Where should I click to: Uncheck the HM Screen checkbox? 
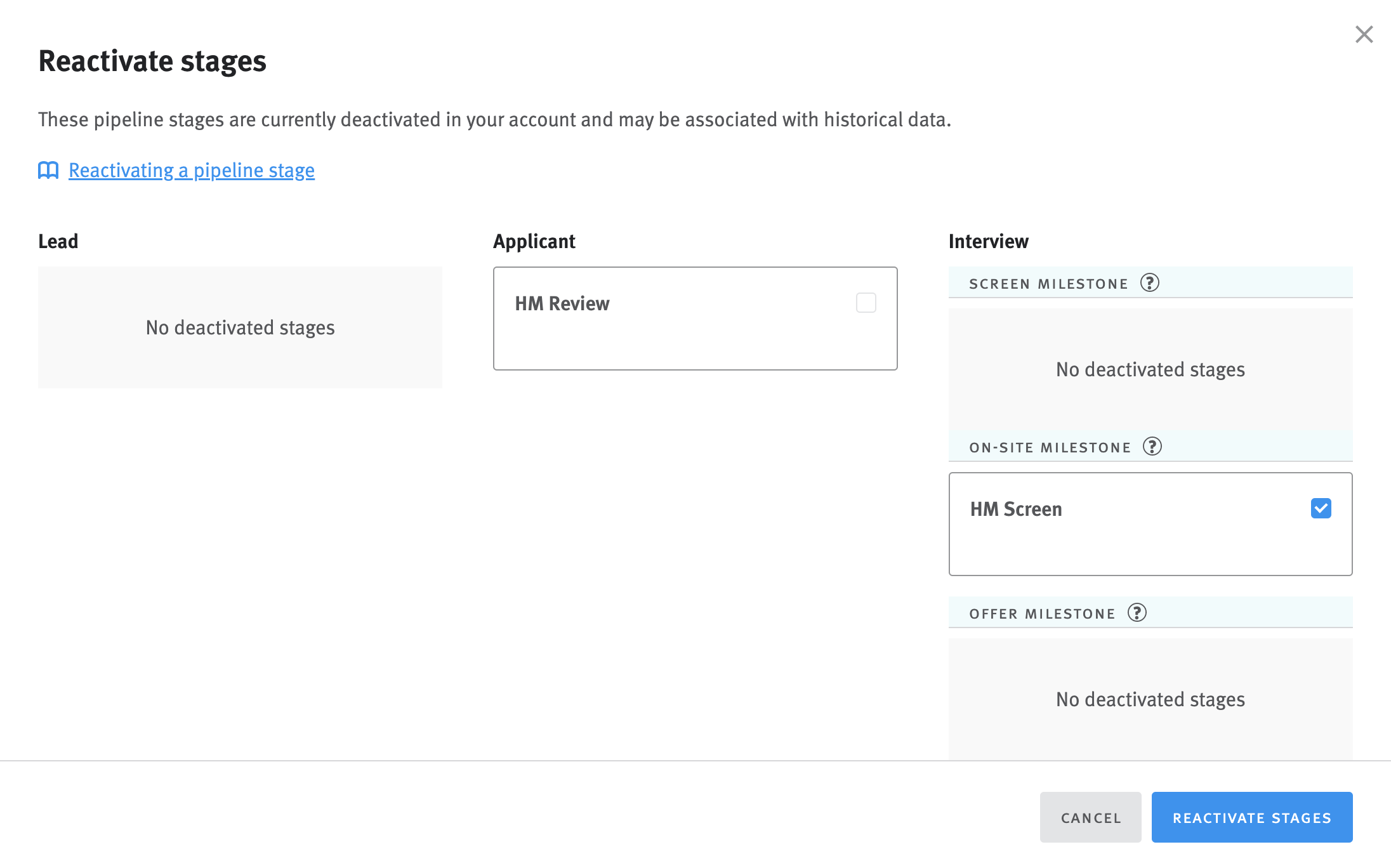tap(1321, 508)
